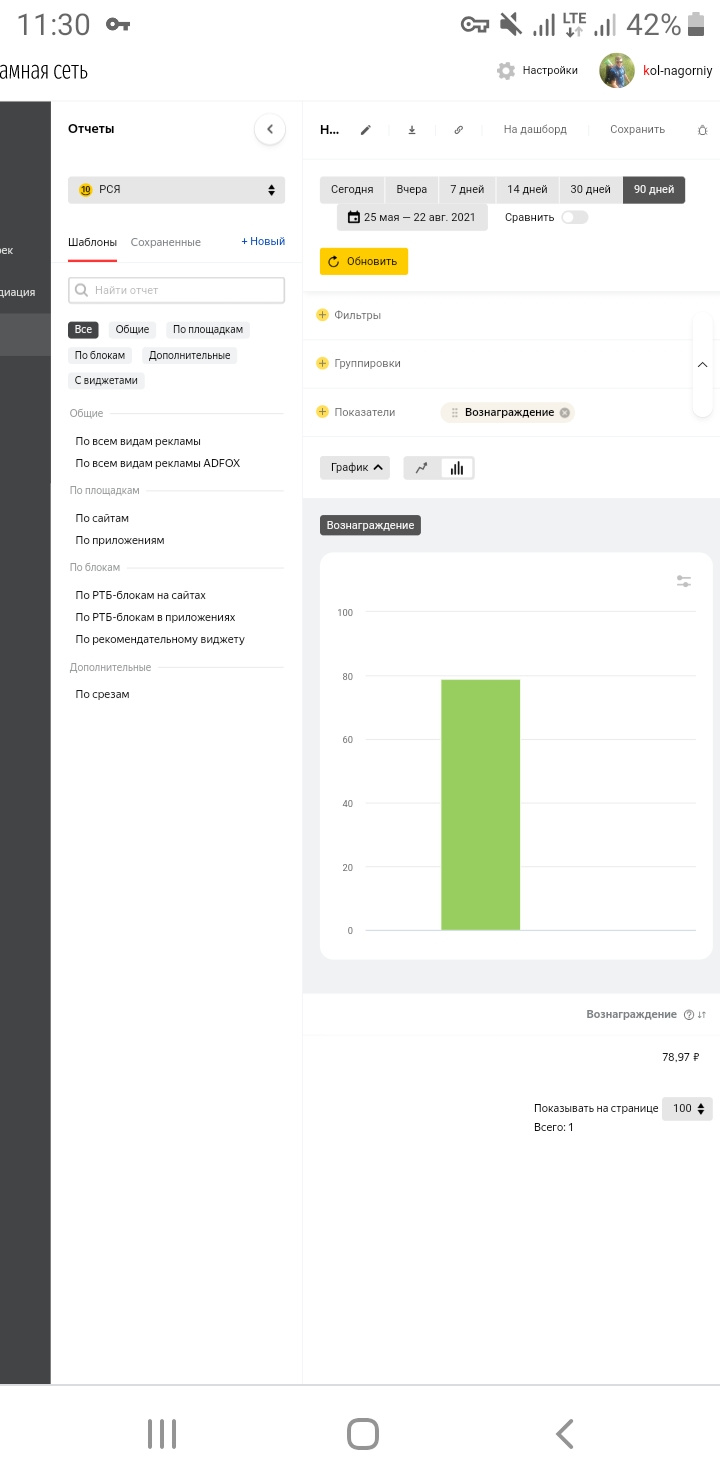Open the РСЯ product dropdown
720x1480 pixels.
click(x=176, y=190)
